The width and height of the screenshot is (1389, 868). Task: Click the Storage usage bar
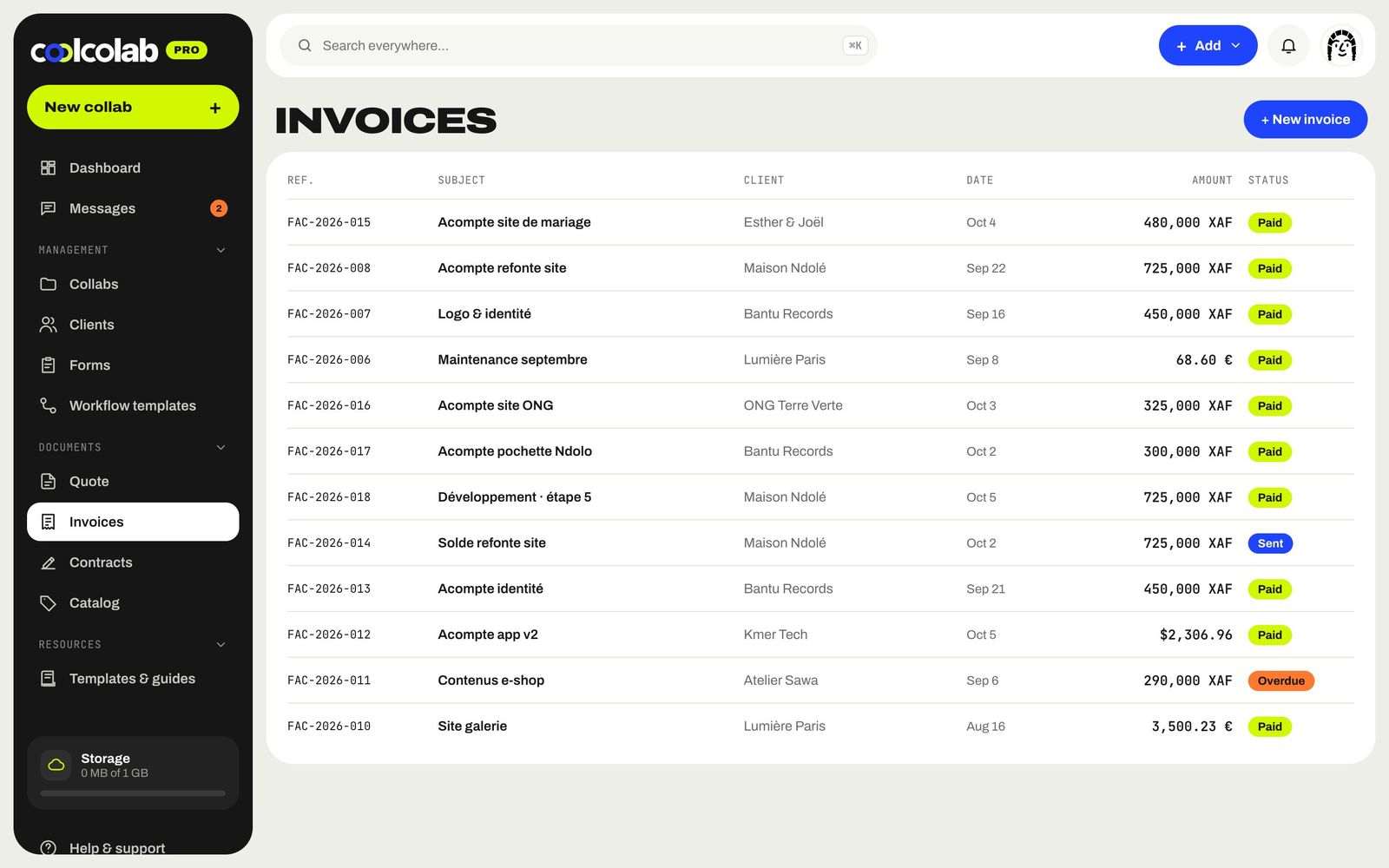coord(133,792)
